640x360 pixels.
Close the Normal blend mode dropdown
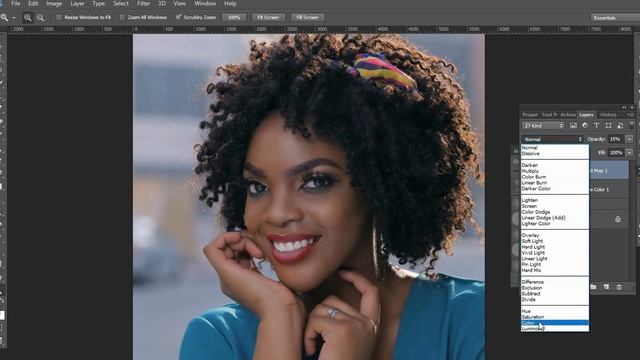coord(552,139)
